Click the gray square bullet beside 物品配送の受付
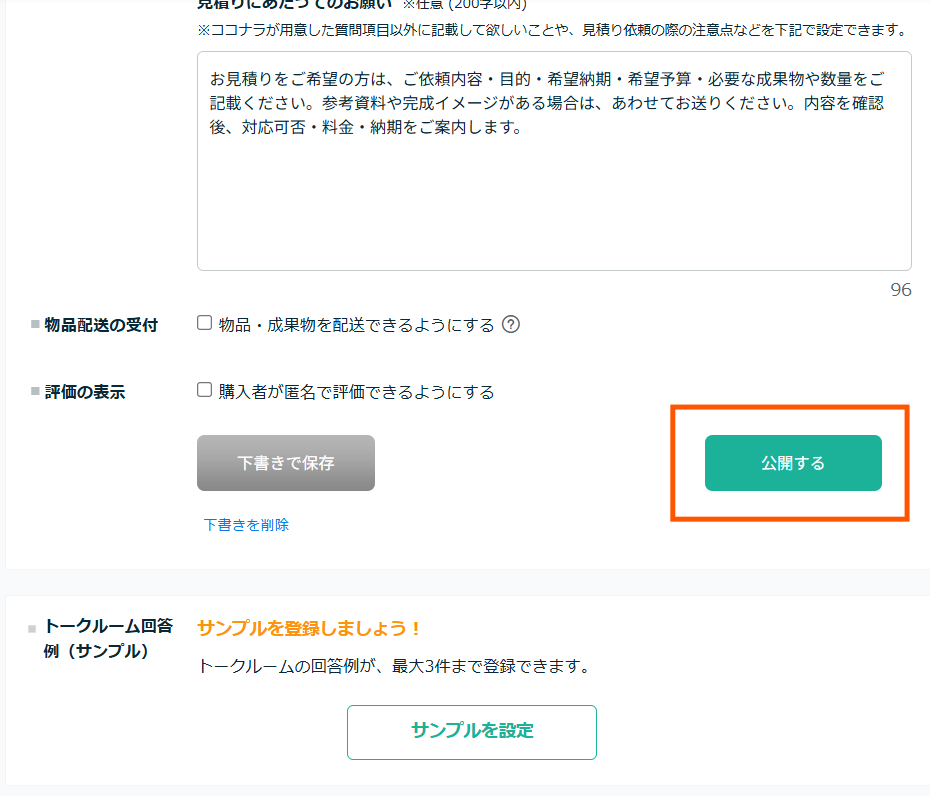 [35, 324]
